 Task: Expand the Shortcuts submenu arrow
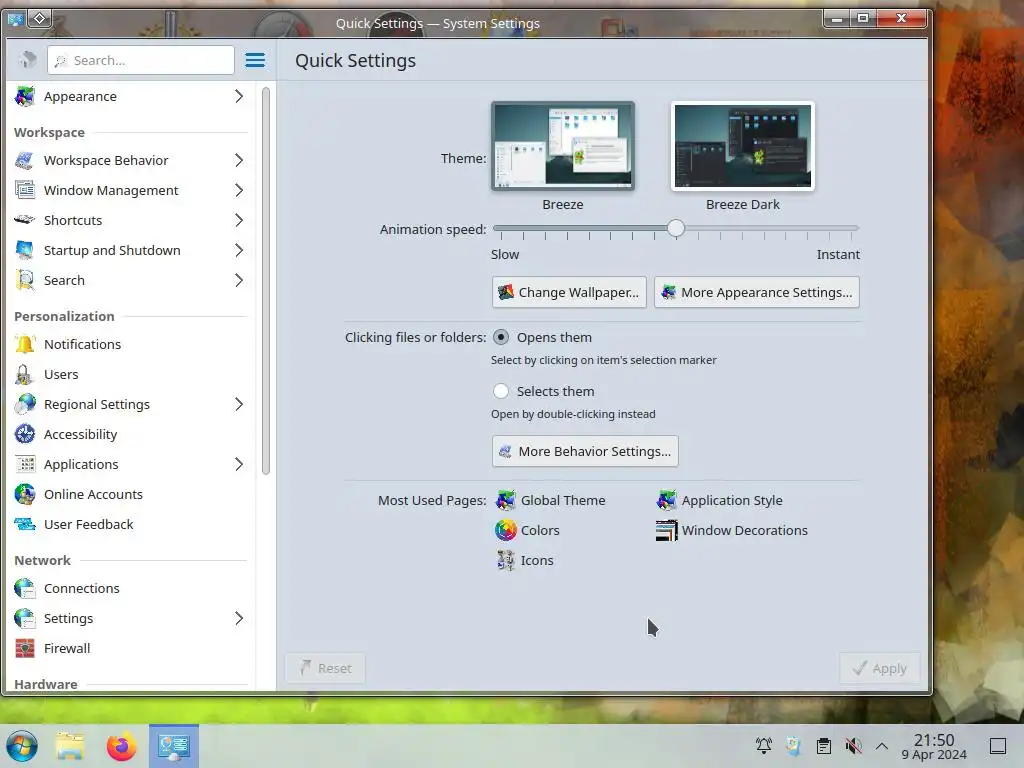click(239, 220)
